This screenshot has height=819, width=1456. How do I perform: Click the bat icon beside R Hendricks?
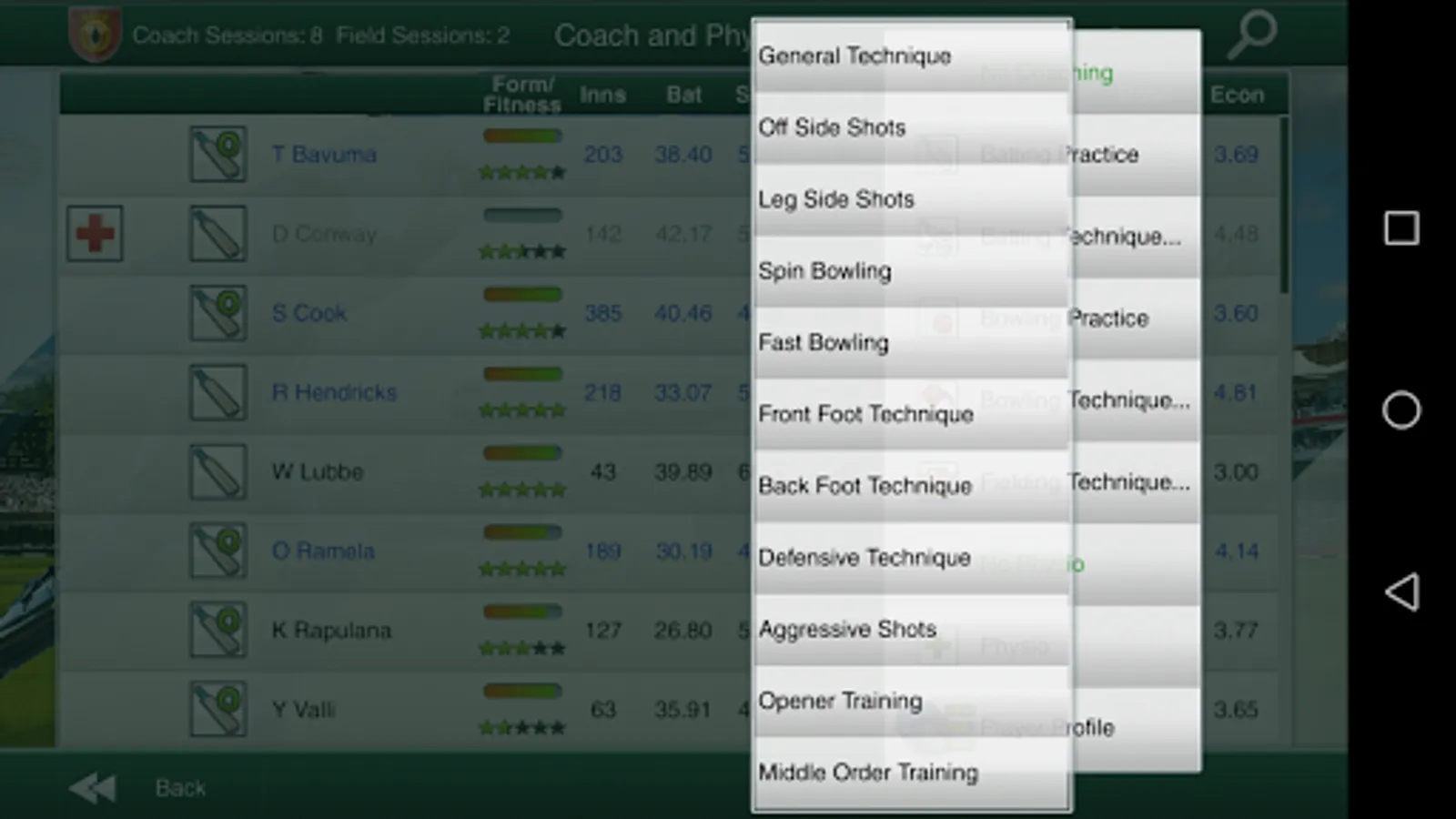[x=217, y=392]
